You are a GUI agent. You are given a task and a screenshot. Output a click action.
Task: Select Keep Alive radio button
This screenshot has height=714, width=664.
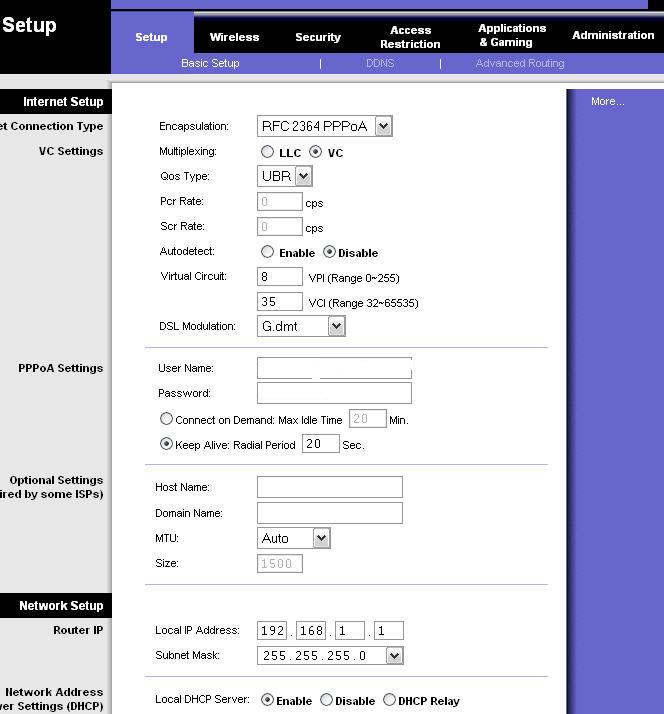(166, 444)
